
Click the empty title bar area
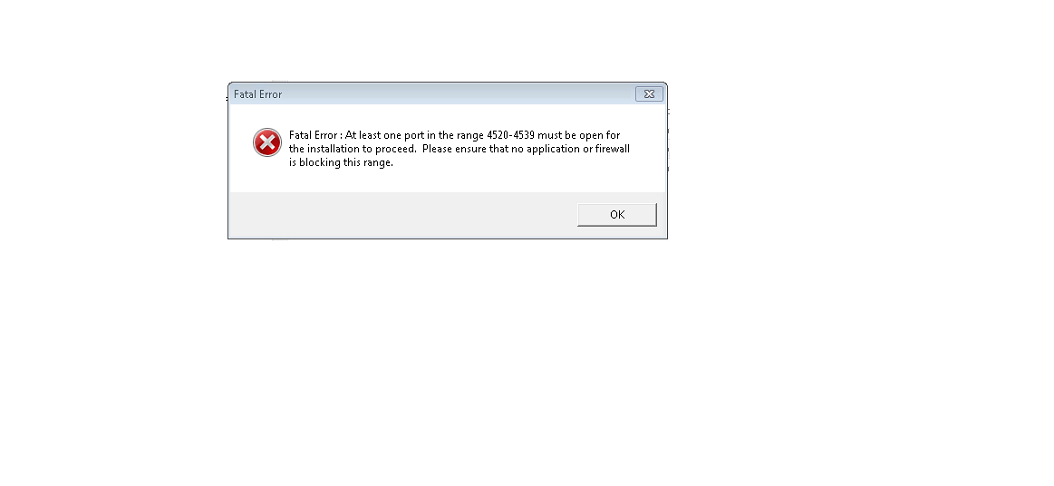(457, 94)
